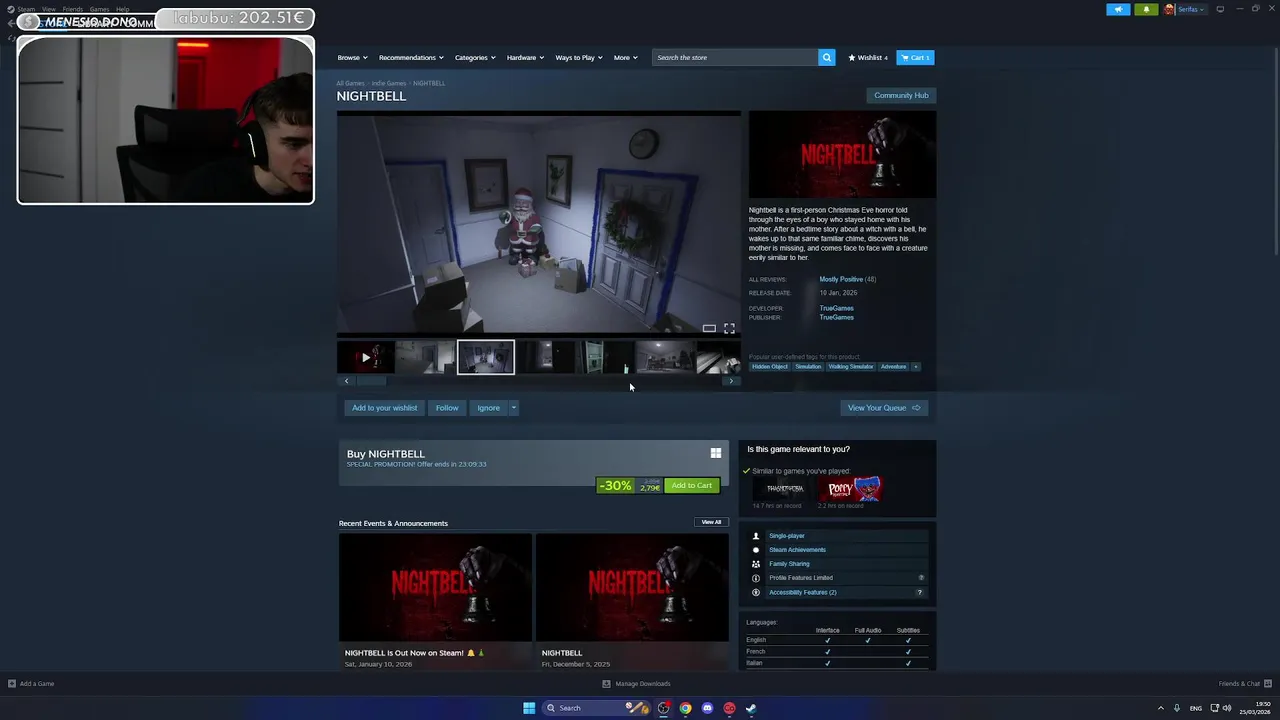Viewport: 1280px width, 720px height.
Task: Click View Your Queue
Action: [884, 408]
